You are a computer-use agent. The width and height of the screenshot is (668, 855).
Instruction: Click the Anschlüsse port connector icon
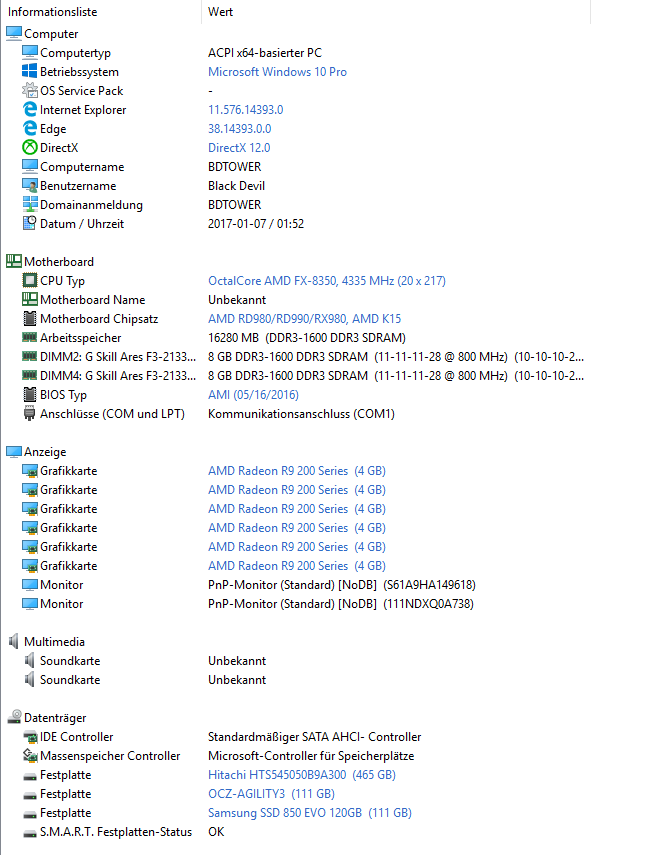coord(29,413)
